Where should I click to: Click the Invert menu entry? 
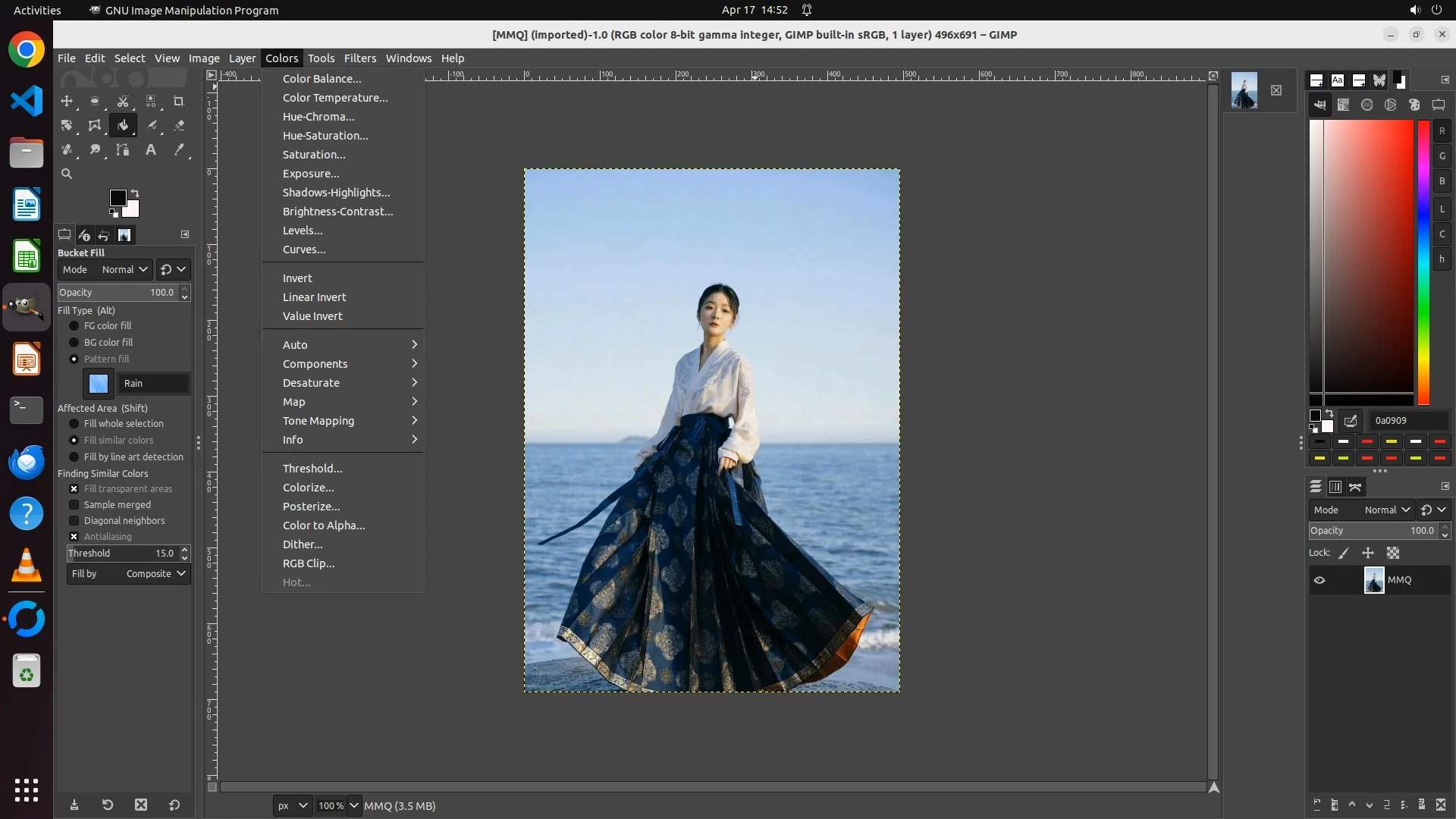[x=297, y=278]
